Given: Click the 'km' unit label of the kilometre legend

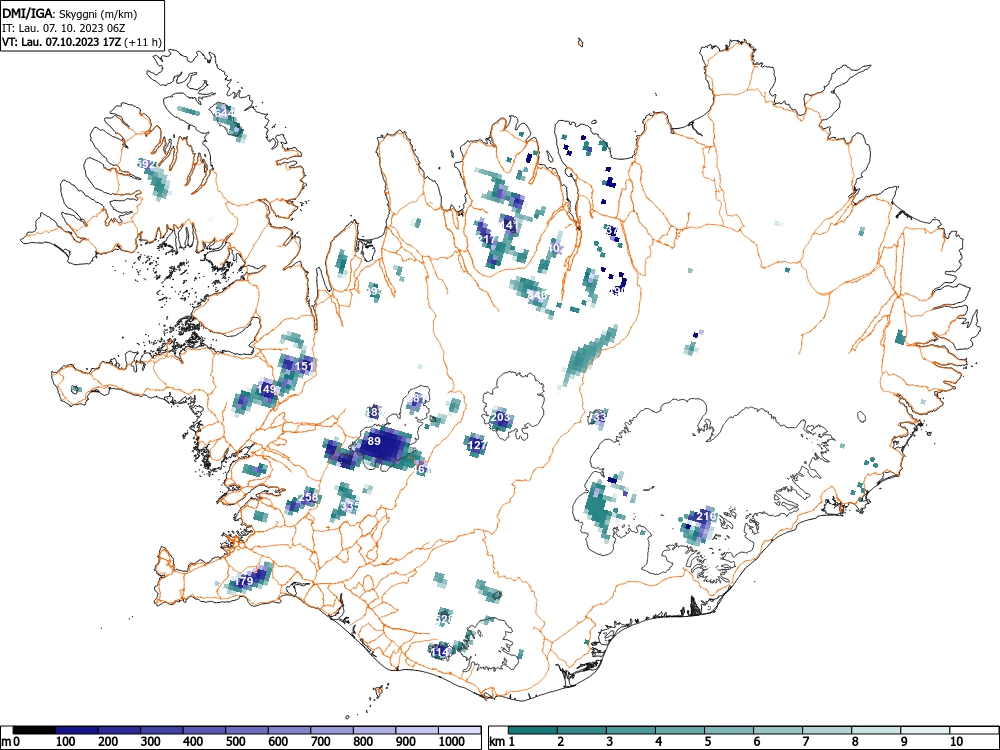Looking at the screenshot, I should 497,742.
